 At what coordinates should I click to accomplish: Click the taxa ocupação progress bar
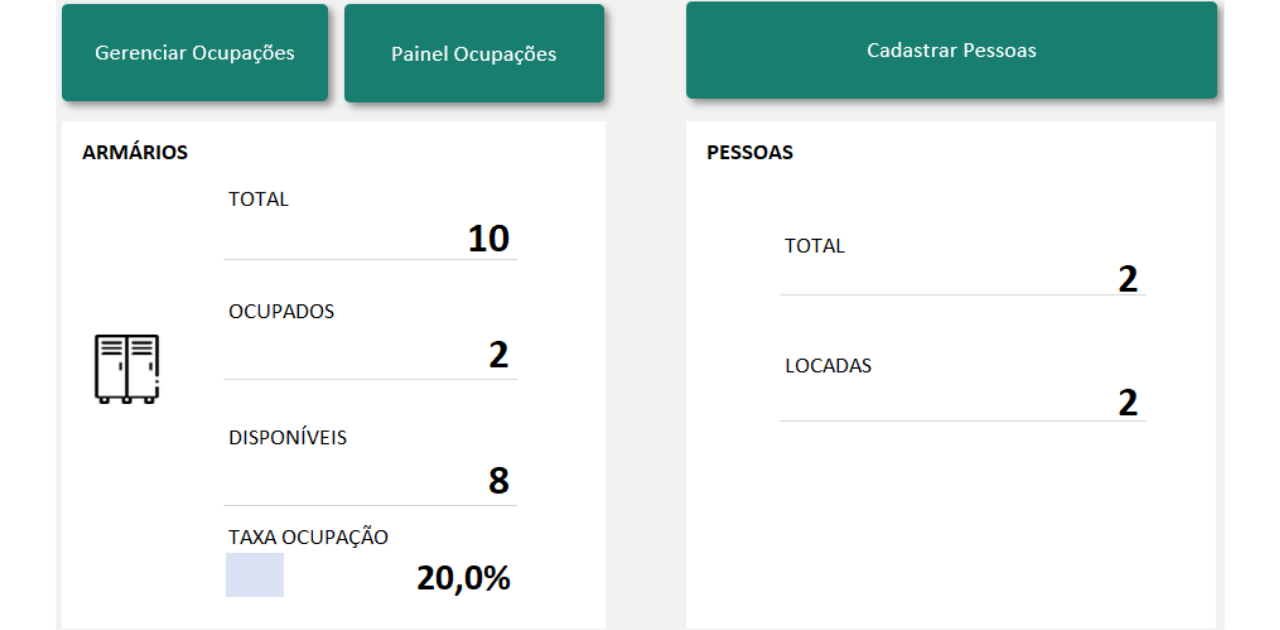tap(255, 575)
